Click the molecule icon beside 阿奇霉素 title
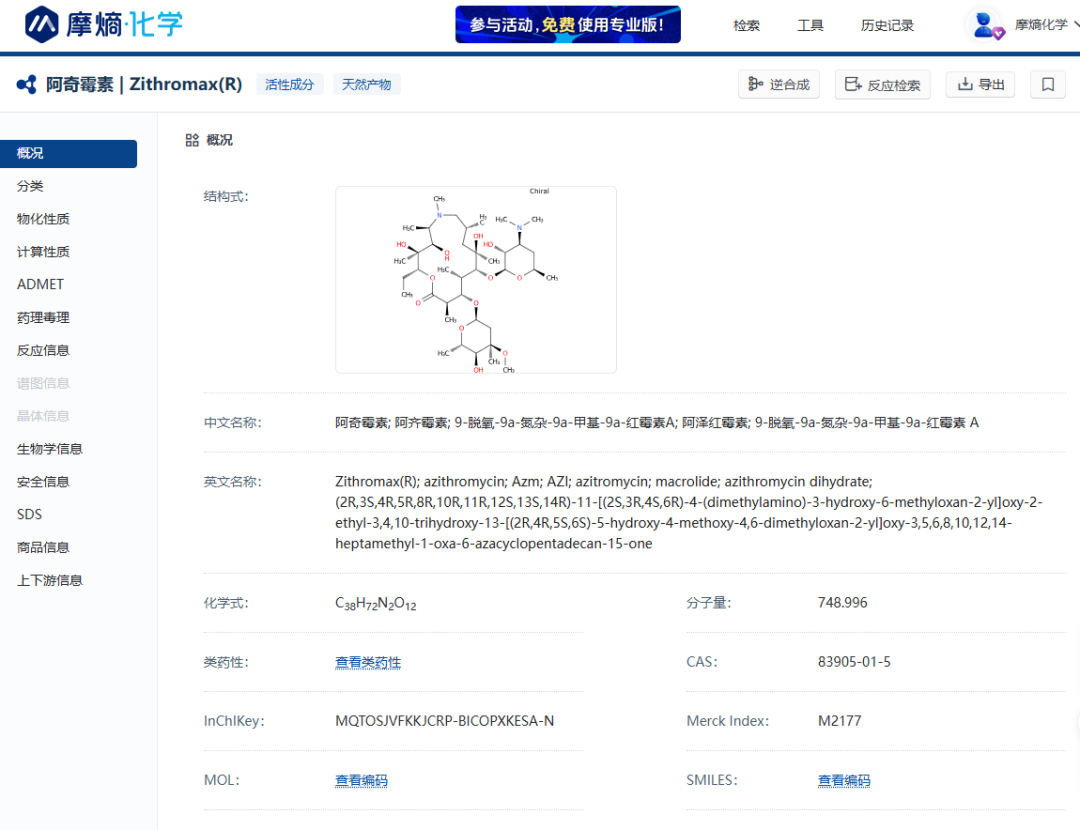Image resolution: width=1080 pixels, height=830 pixels. pos(27,85)
